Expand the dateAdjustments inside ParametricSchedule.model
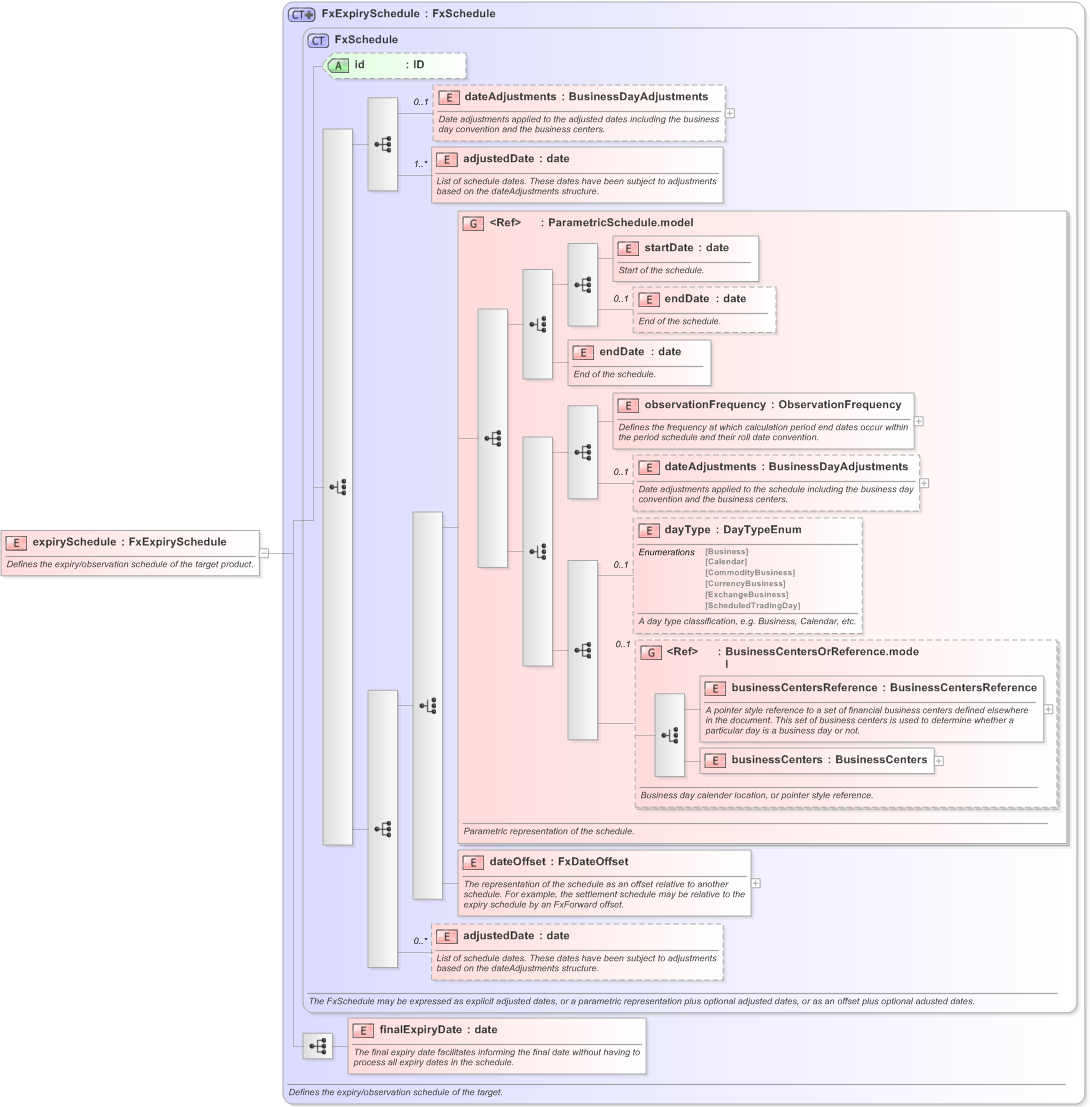1090x1107 pixels. [x=924, y=483]
